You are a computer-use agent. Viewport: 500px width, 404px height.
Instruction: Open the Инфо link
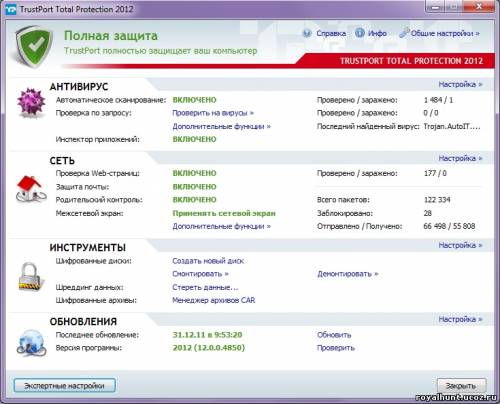(x=377, y=33)
